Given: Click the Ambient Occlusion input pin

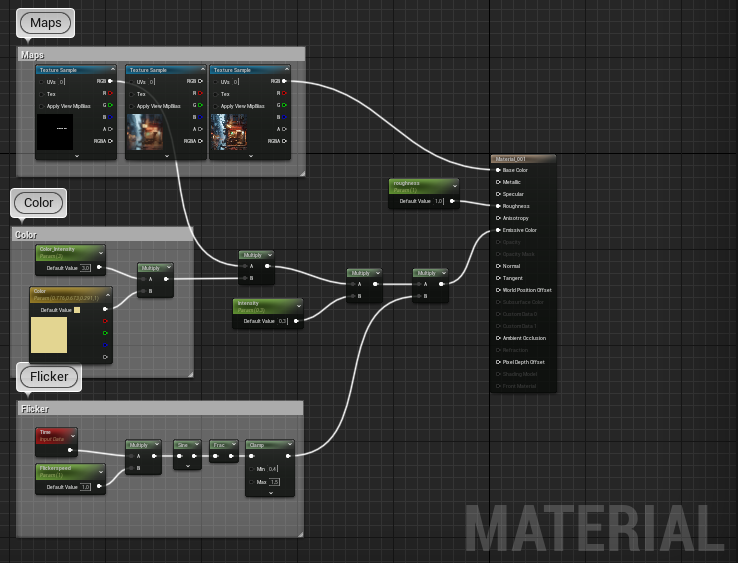Looking at the screenshot, I should 498,338.
